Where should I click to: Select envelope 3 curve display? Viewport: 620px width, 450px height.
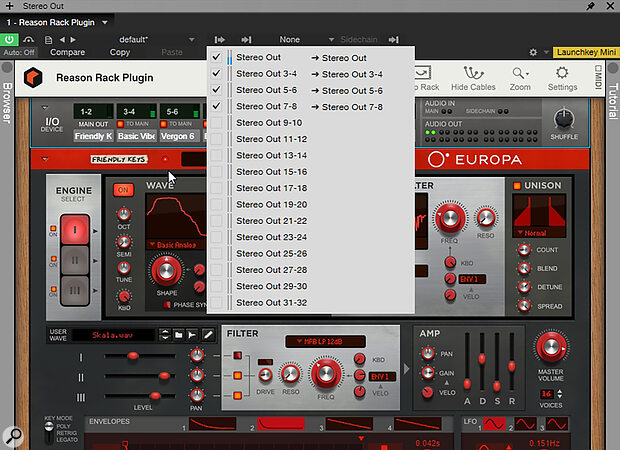click(x=349, y=424)
